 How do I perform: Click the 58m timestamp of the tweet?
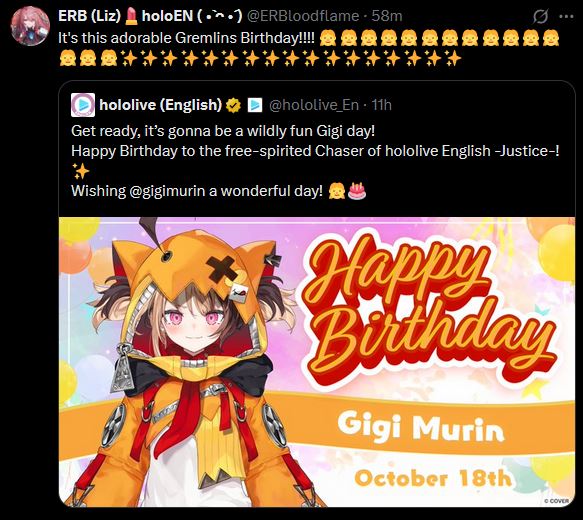pyautogui.click(x=387, y=16)
